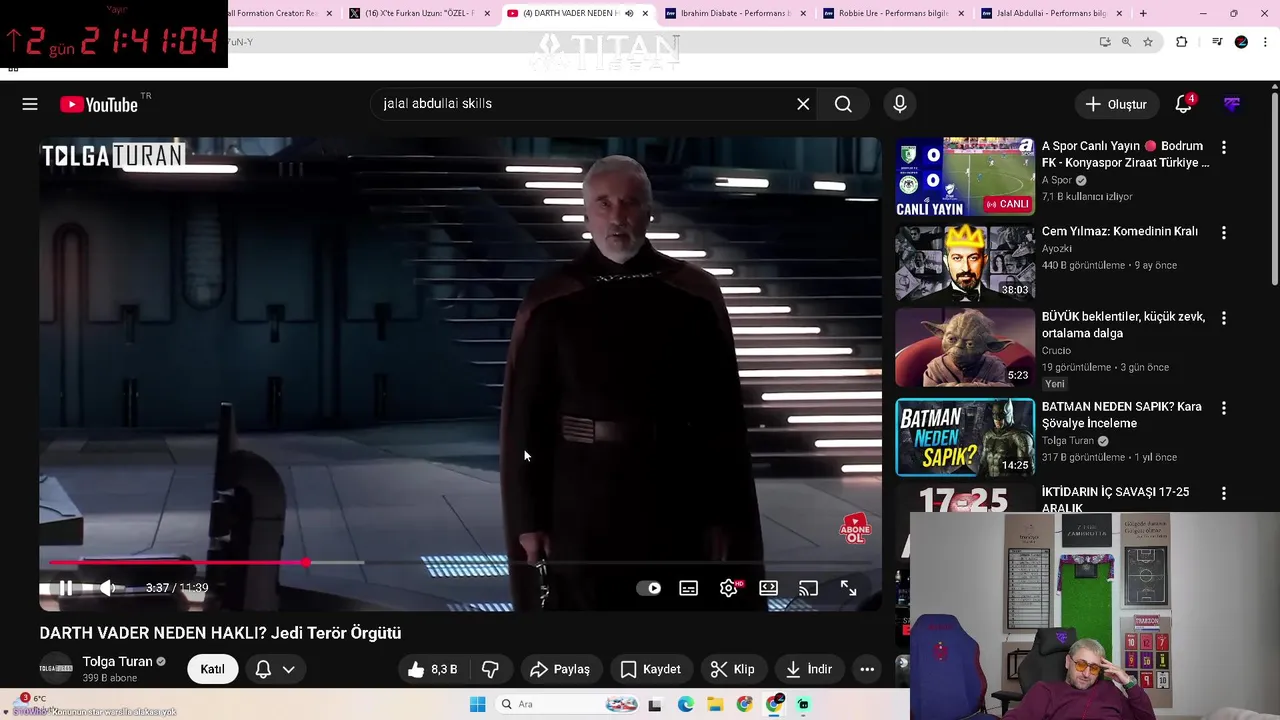
Task: Toggle subtitles/closed captions in player
Action: 688,588
